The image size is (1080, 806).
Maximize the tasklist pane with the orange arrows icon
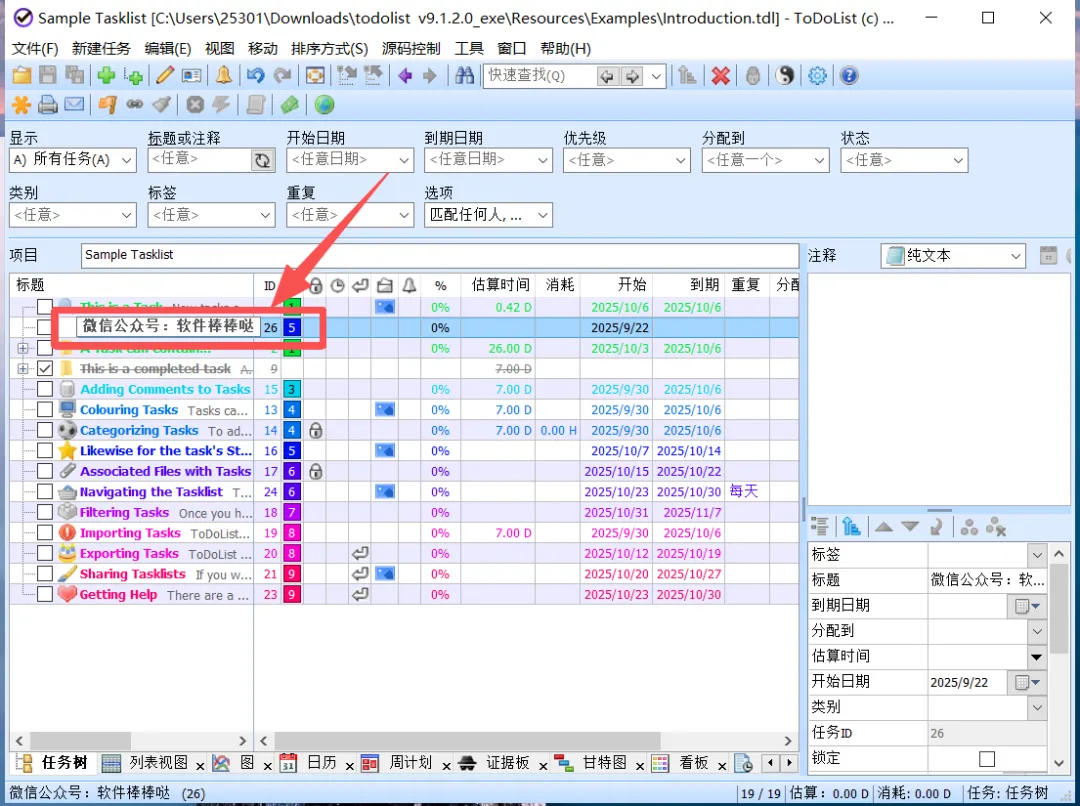pos(315,76)
